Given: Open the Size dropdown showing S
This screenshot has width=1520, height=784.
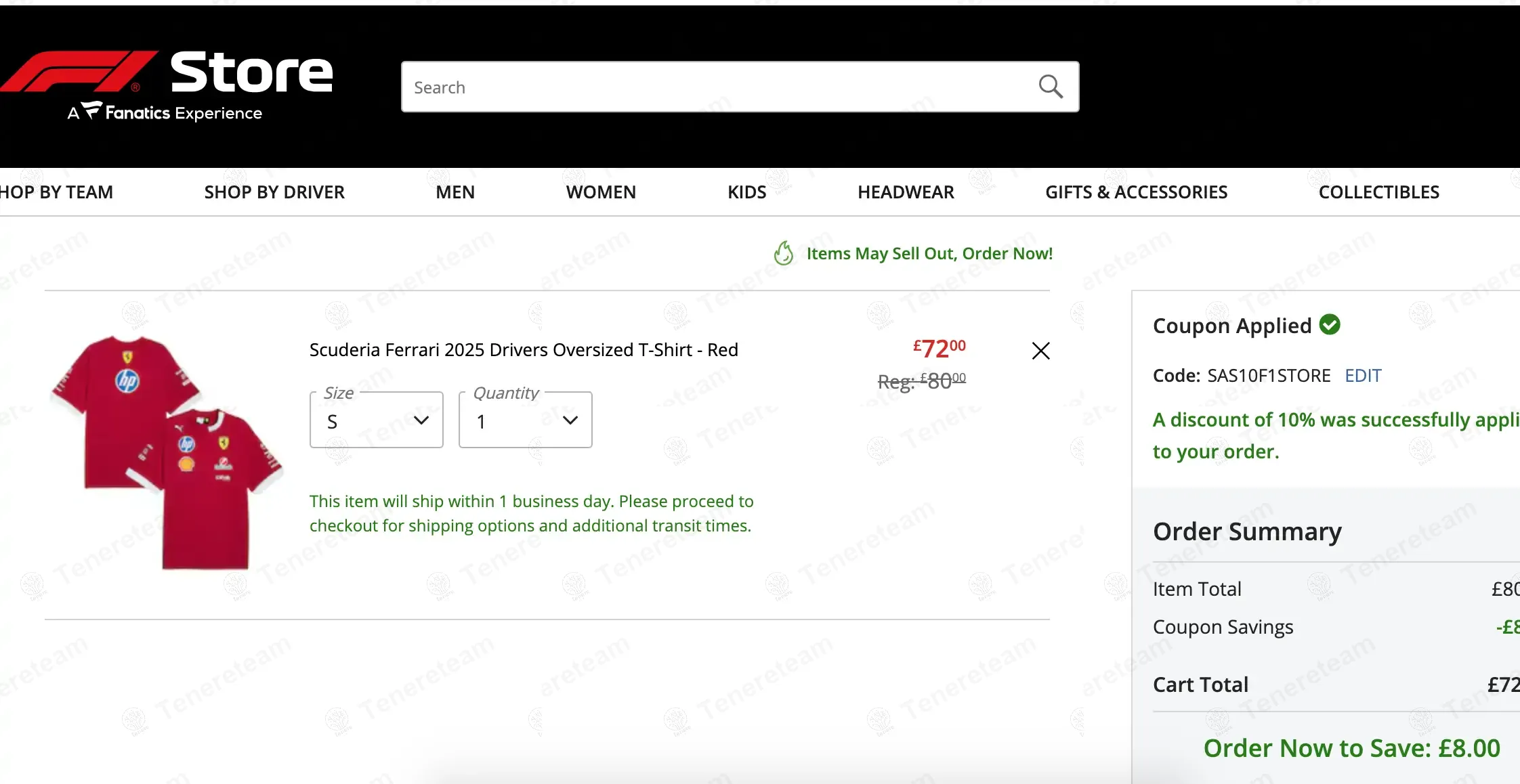Looking at the screenshot, I should point(377,420).
